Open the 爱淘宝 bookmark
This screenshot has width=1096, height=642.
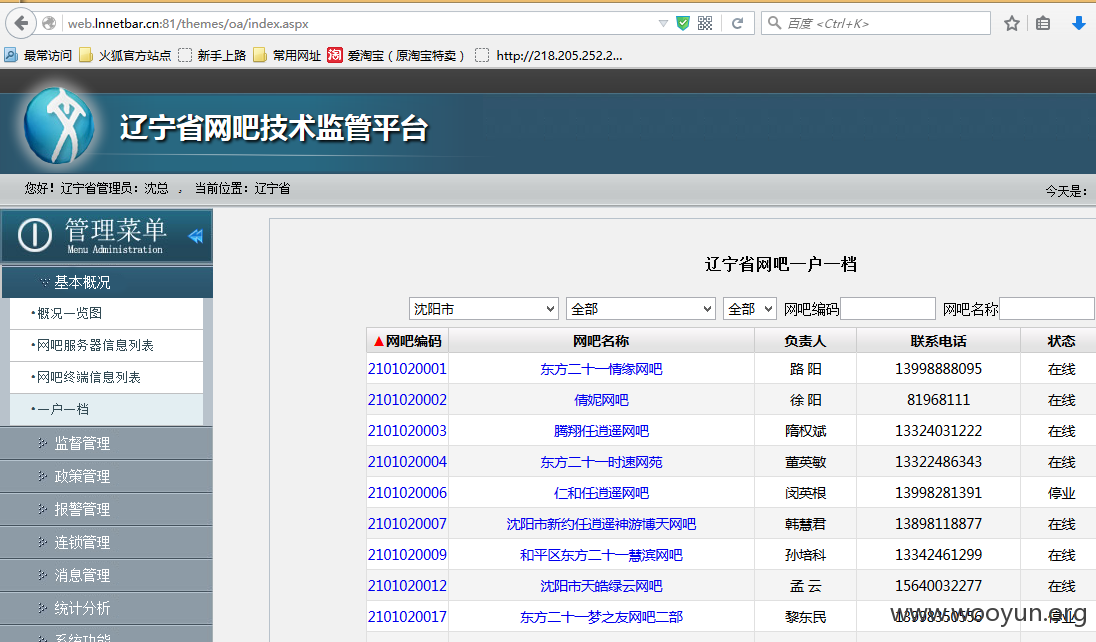(396, 55)
